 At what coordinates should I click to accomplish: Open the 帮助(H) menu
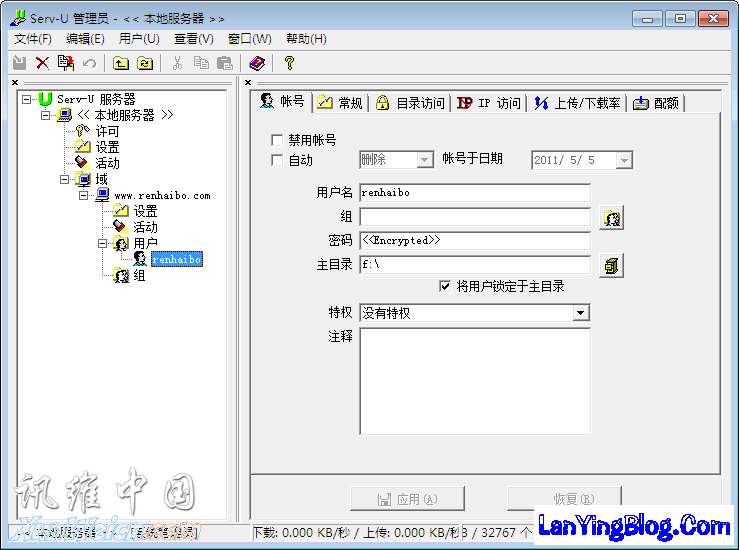tap(306, 39)
